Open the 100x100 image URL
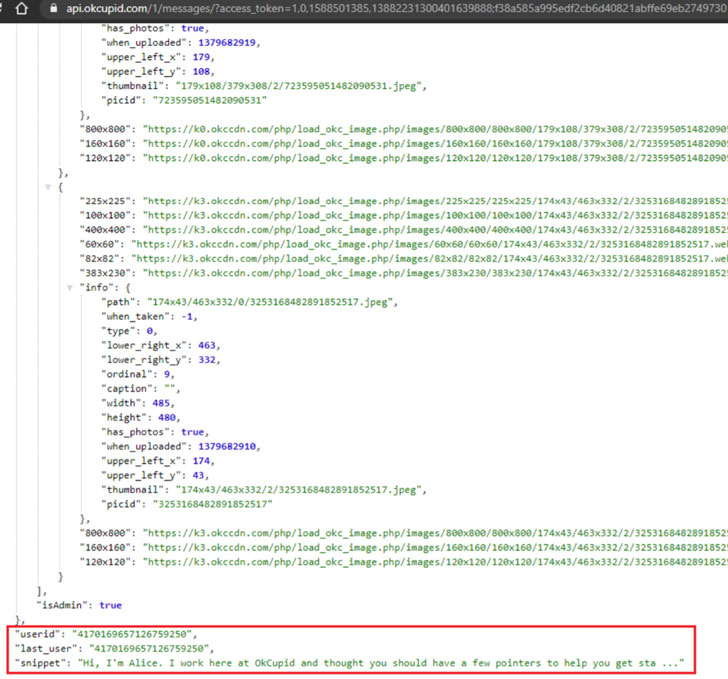The image size is (728, 679). 435,215
